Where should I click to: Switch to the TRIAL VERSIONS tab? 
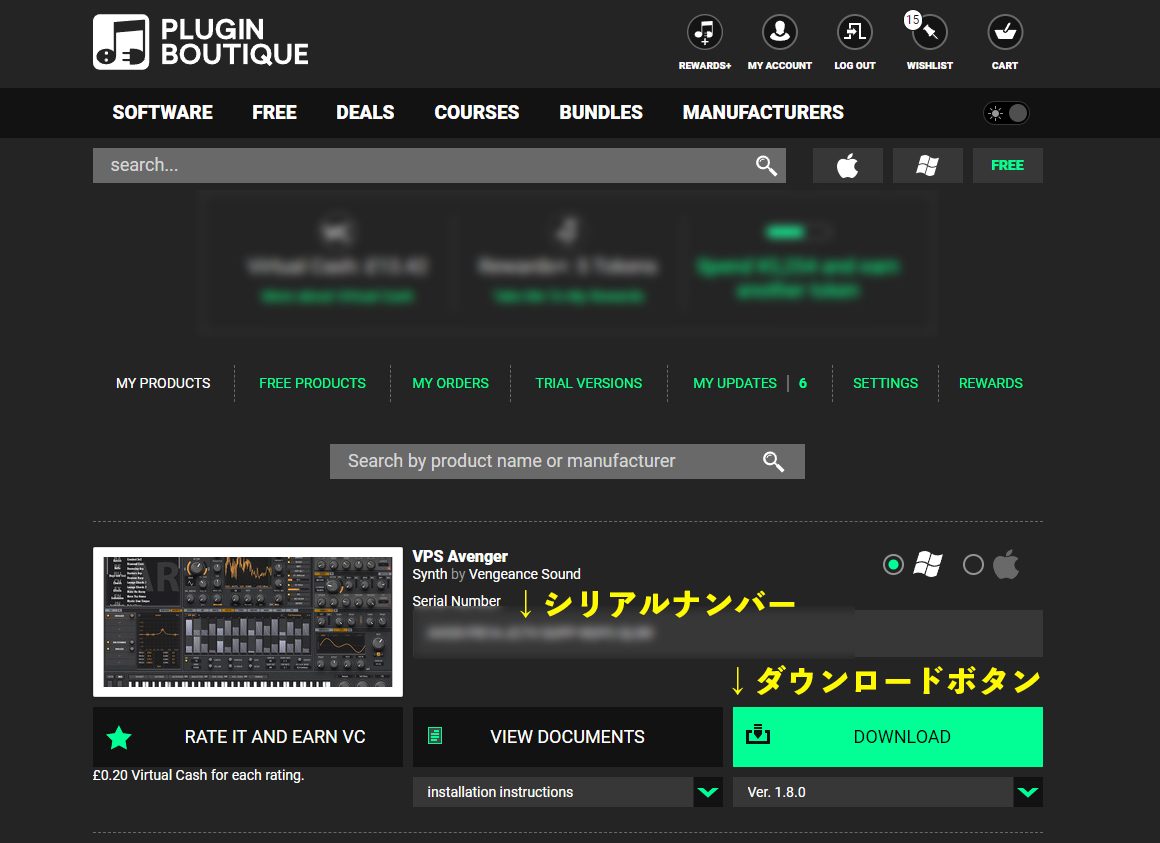[589, 383]
